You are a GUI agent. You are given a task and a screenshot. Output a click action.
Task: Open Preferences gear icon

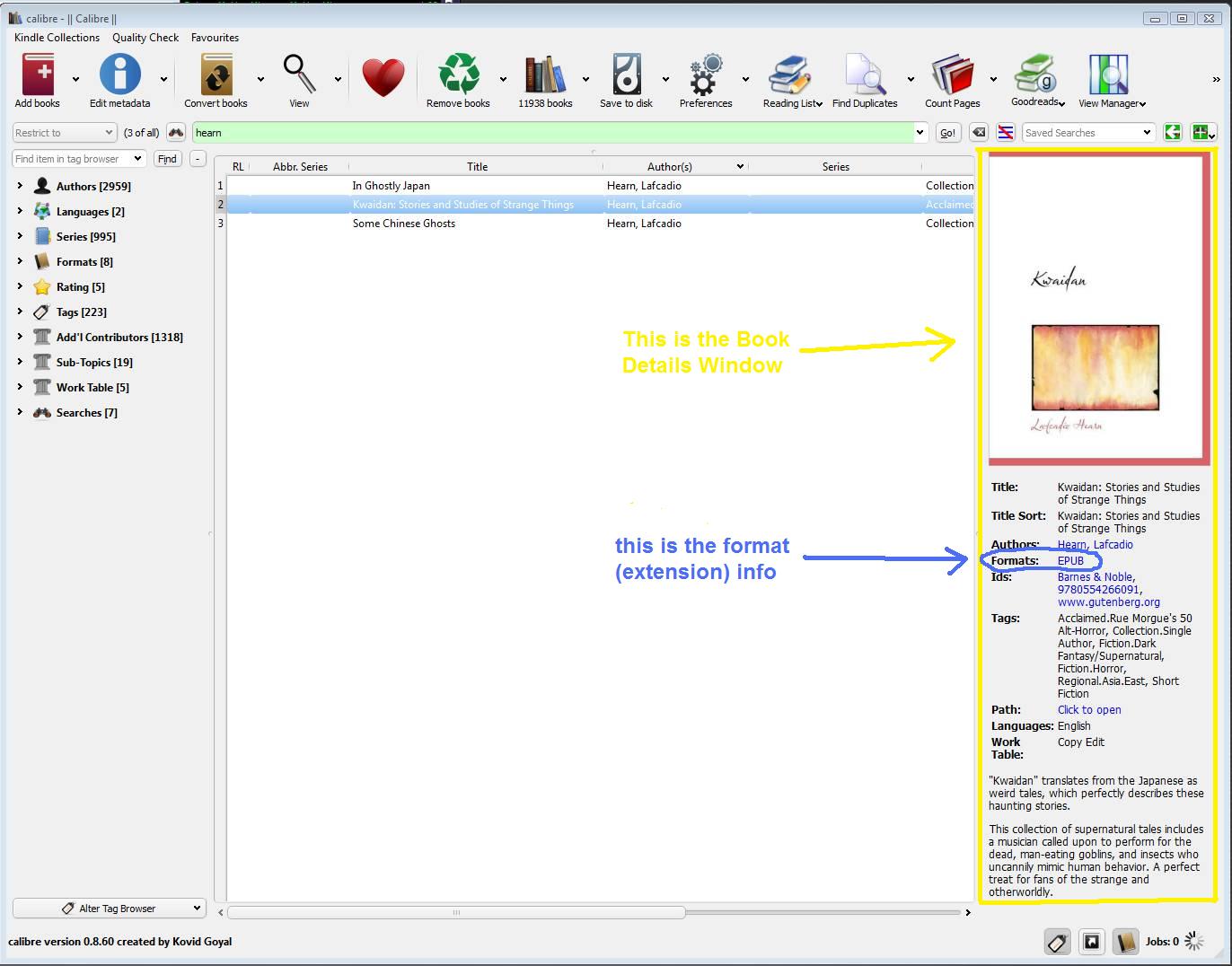click(706, 75)
